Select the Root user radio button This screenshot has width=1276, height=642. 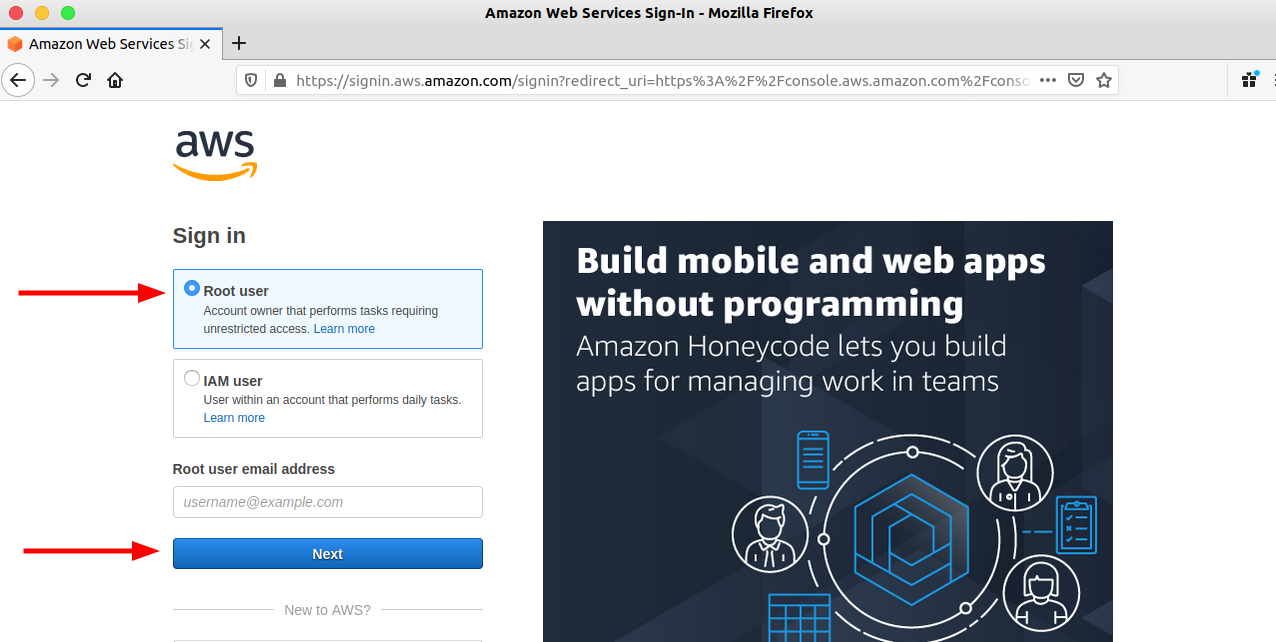191,288
